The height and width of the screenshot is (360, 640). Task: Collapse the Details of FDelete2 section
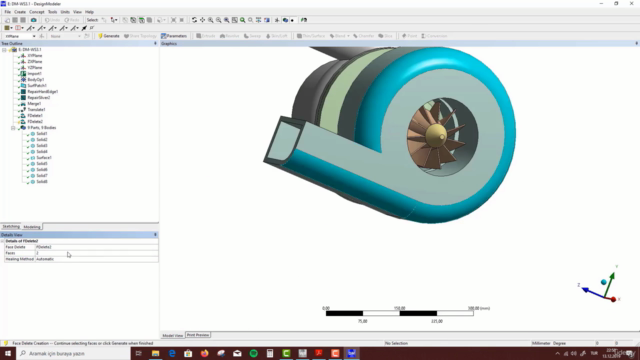[x=2, y=241]
